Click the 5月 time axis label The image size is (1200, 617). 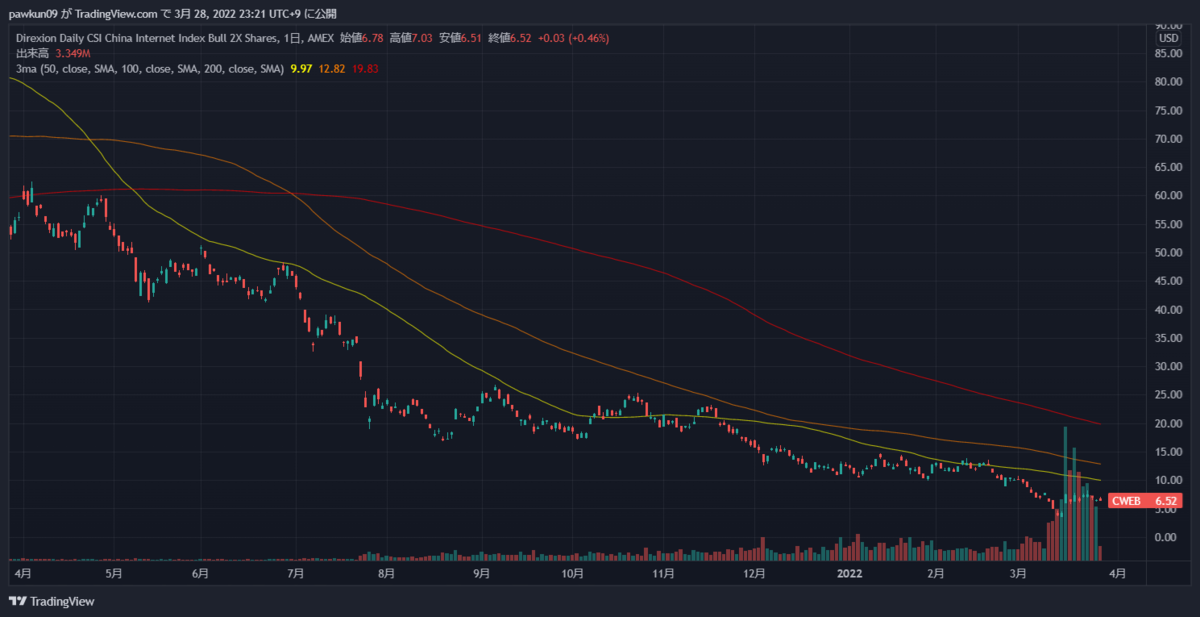point(113,574)
